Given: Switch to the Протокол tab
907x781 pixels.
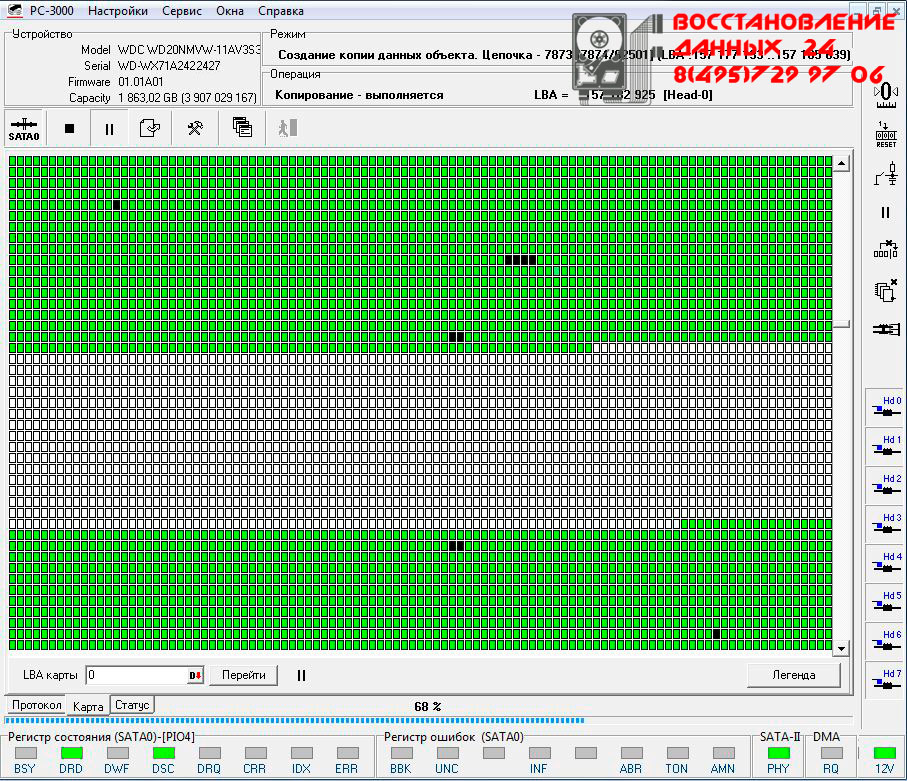Looking at the screenshot, I should pos(37,705).
